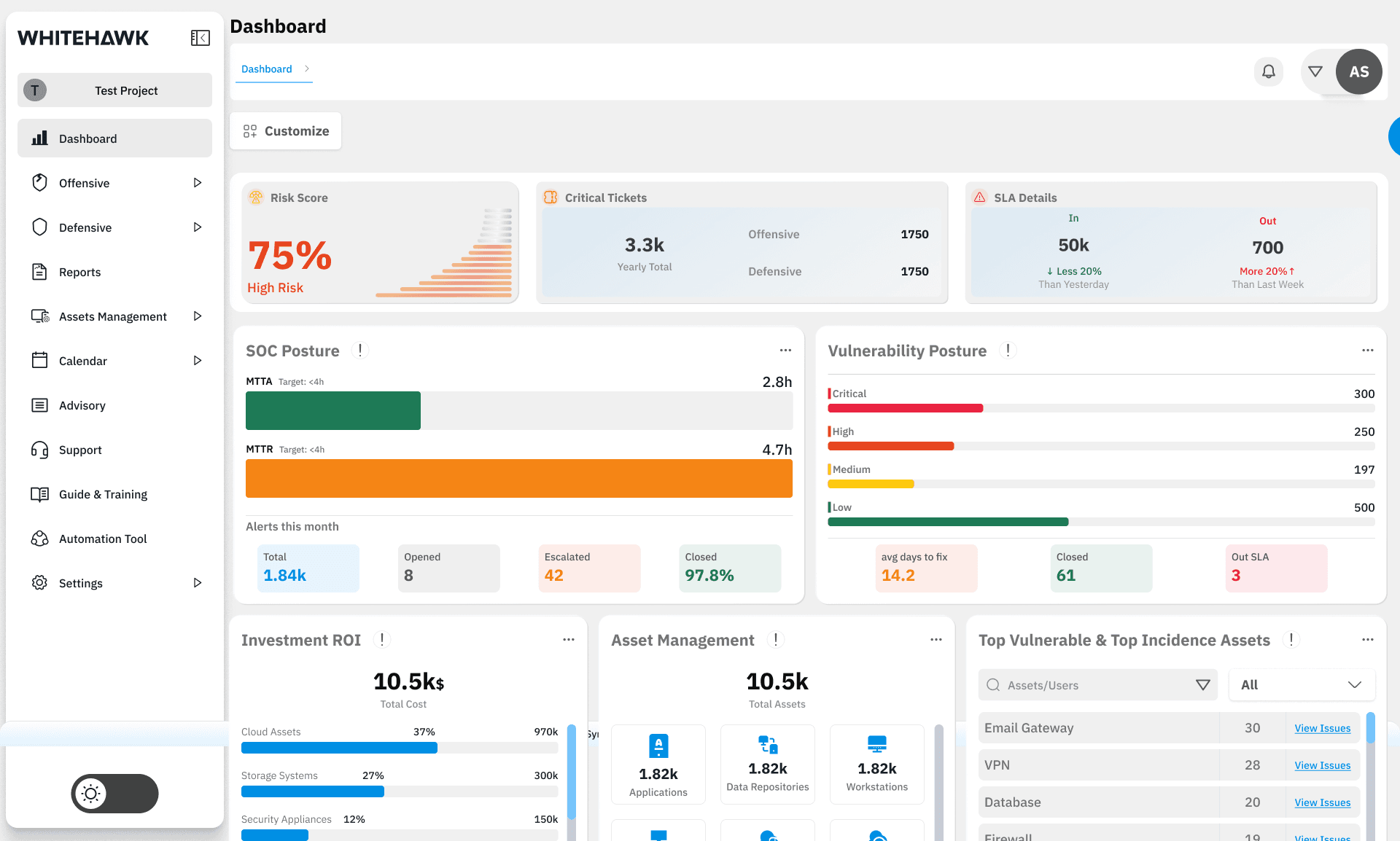This screenshot has width=1400, height=841.
Task: Click the green MTTA progress bar
Action: pyautogui.click(x=333, y=410)
